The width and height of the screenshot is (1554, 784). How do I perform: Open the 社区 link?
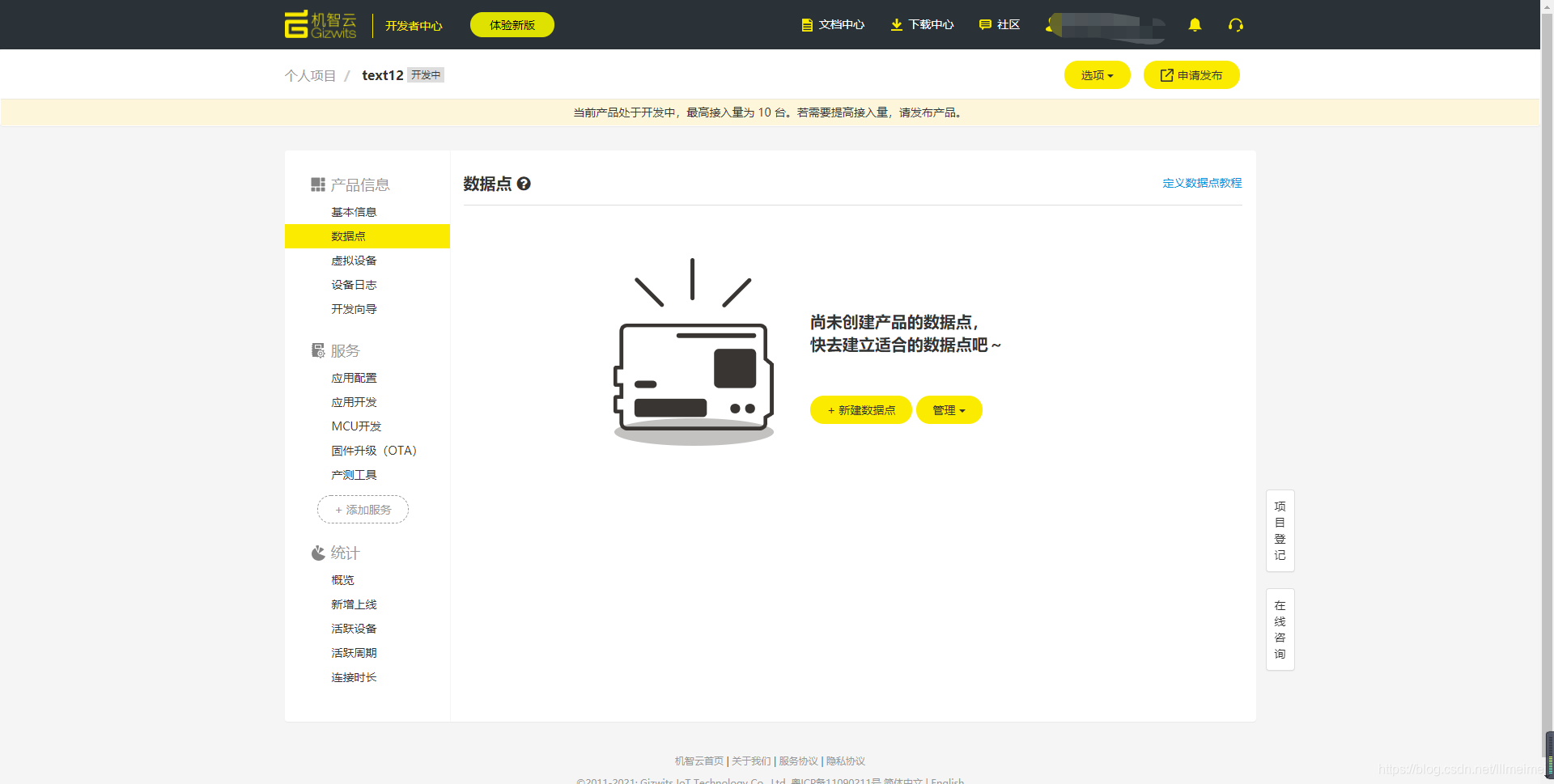(x=1008, y=25)
